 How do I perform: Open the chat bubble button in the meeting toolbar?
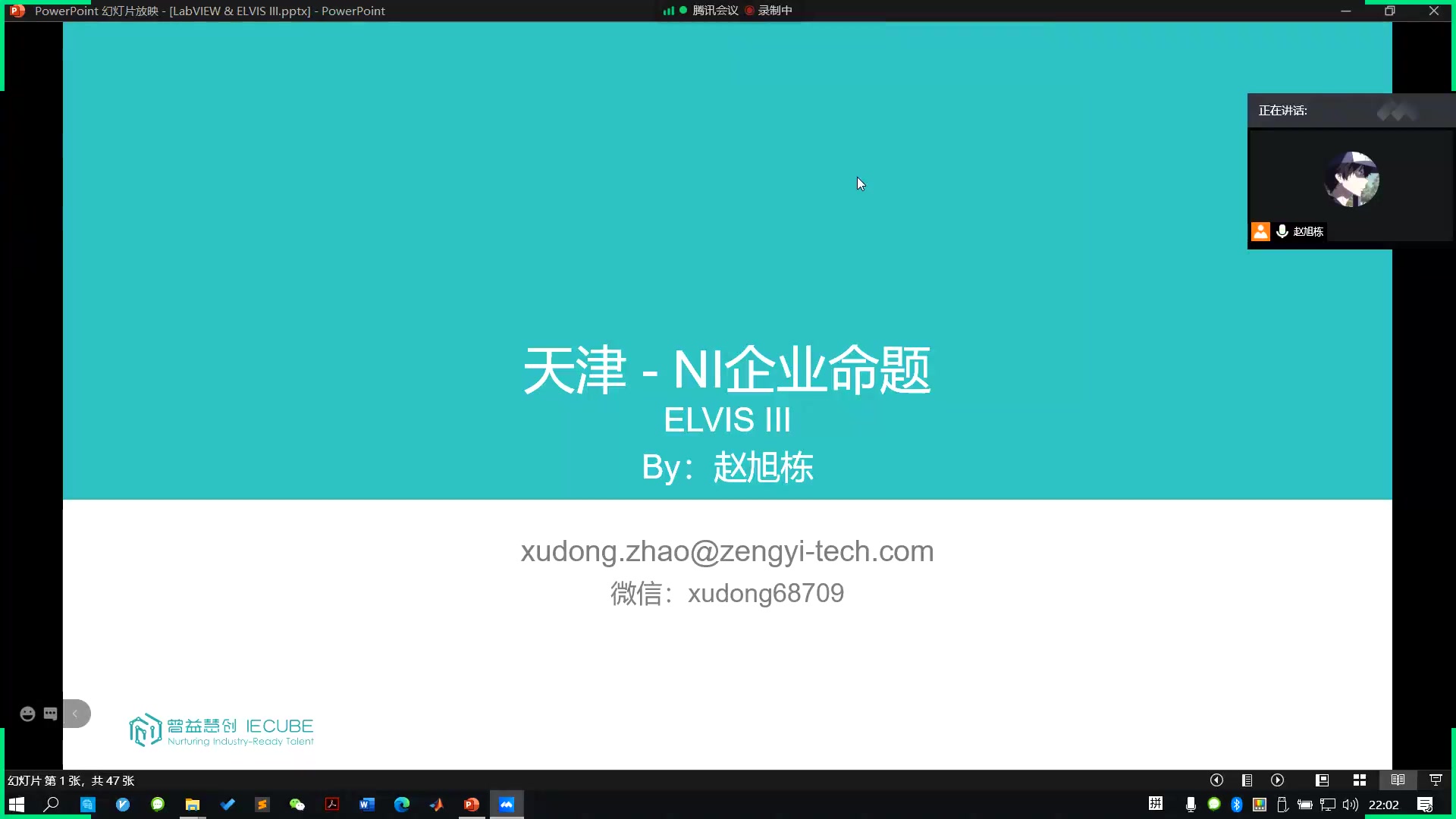tap(51, 714)
